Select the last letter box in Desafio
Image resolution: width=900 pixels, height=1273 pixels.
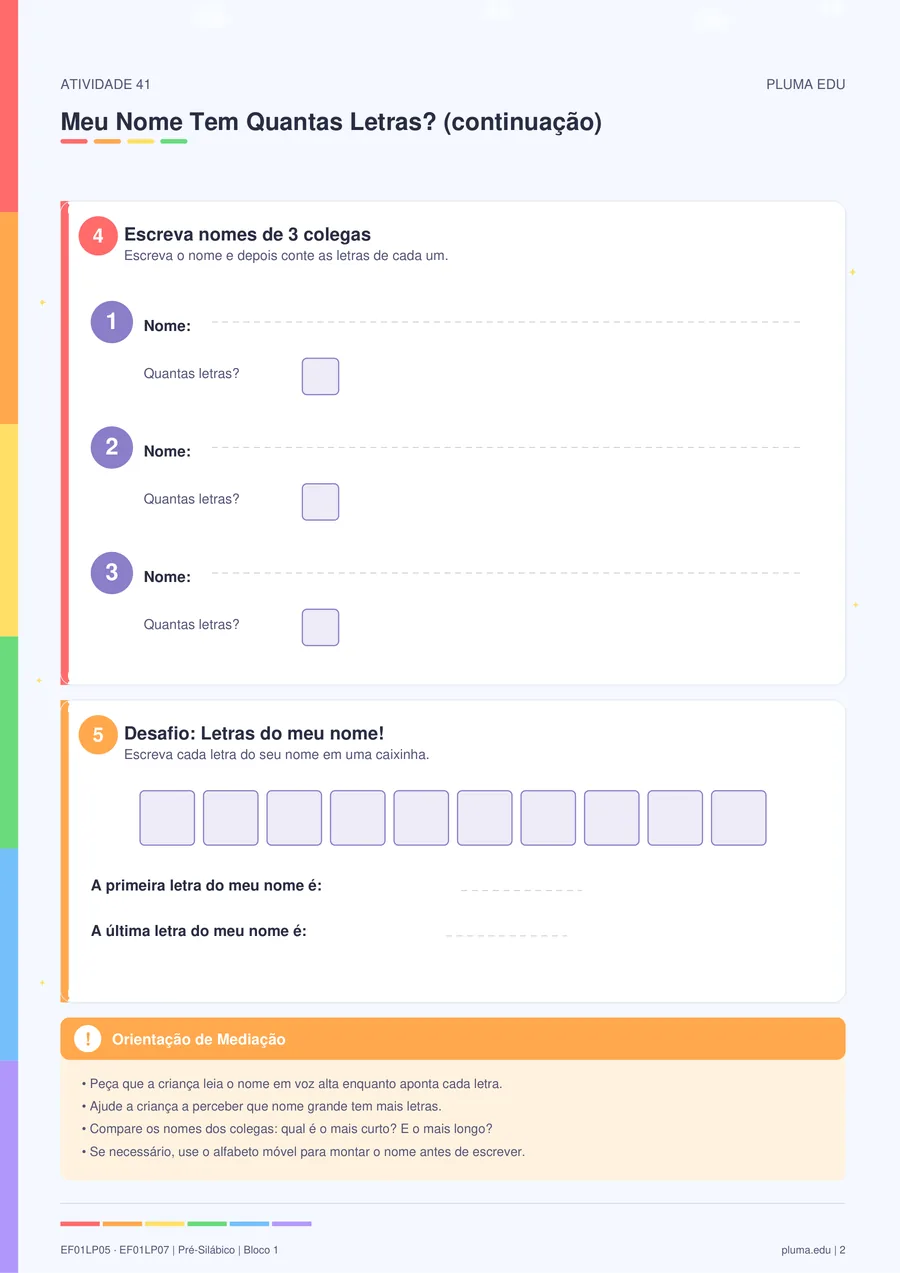(739, 818)
